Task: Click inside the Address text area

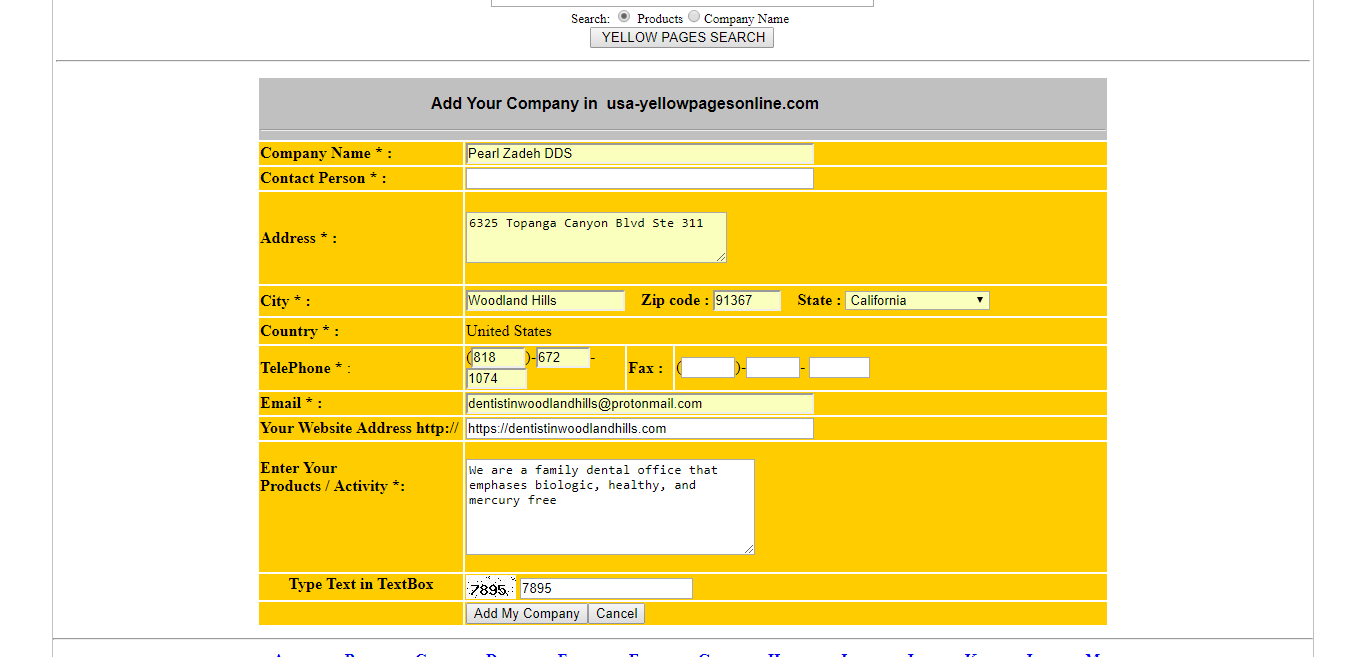Action: click(596, 238)
